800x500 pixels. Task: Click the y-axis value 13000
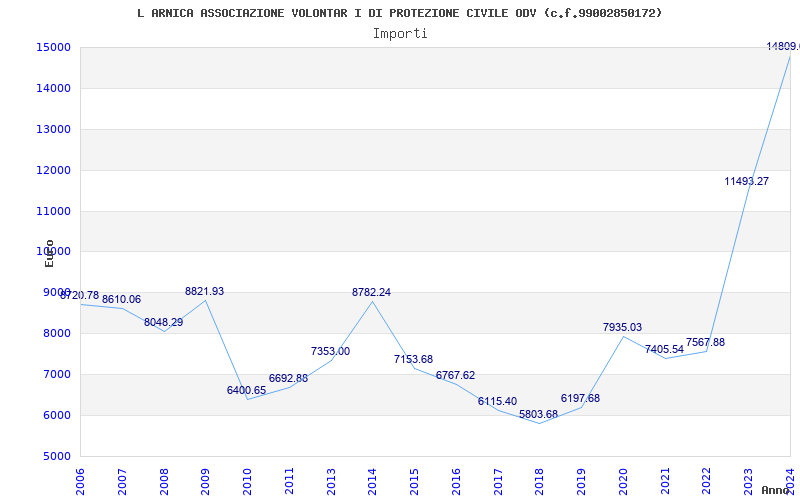[53, 129]
